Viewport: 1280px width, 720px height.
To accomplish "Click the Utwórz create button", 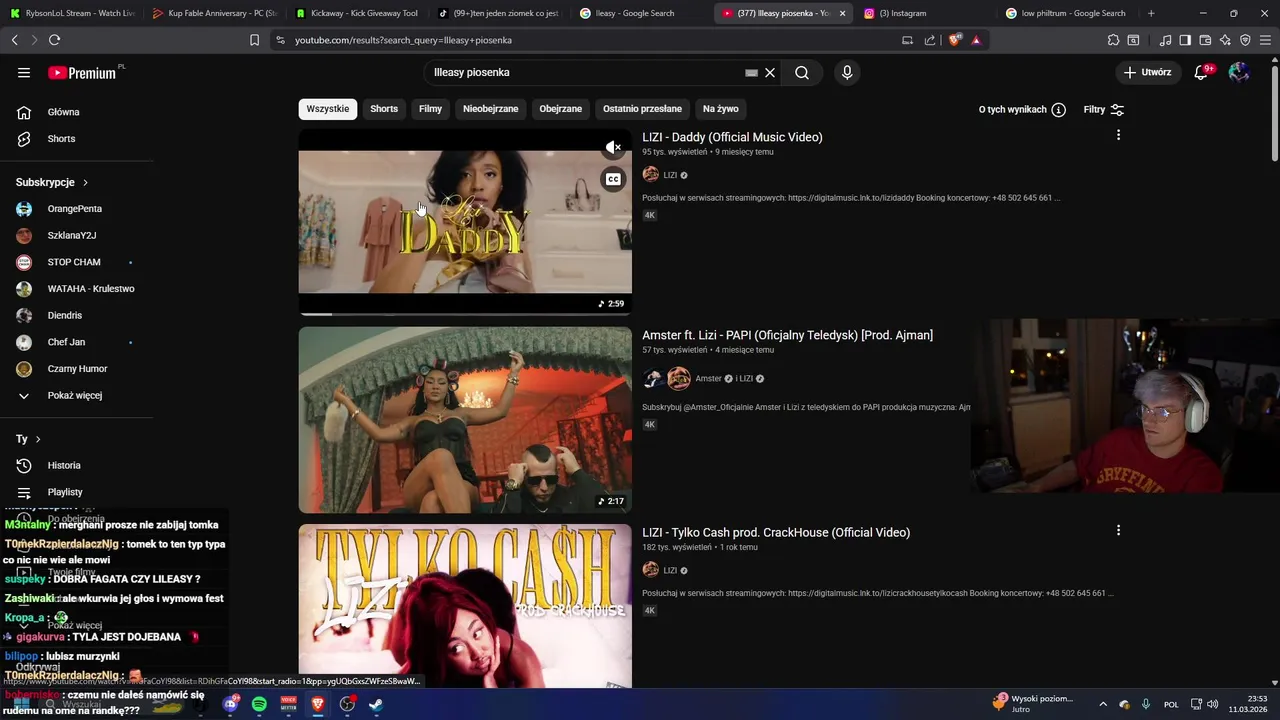I will [1147, 72].
